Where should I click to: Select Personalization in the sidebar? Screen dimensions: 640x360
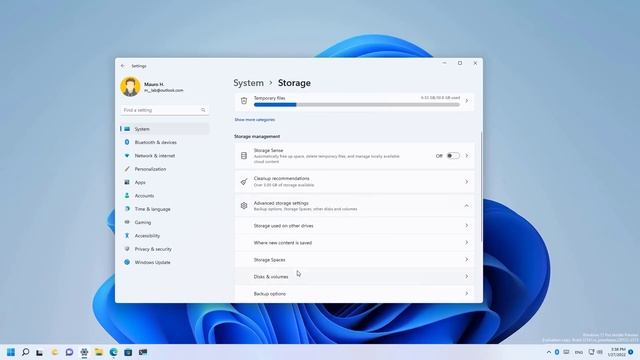pyautogui.click(x=165, y=169)
